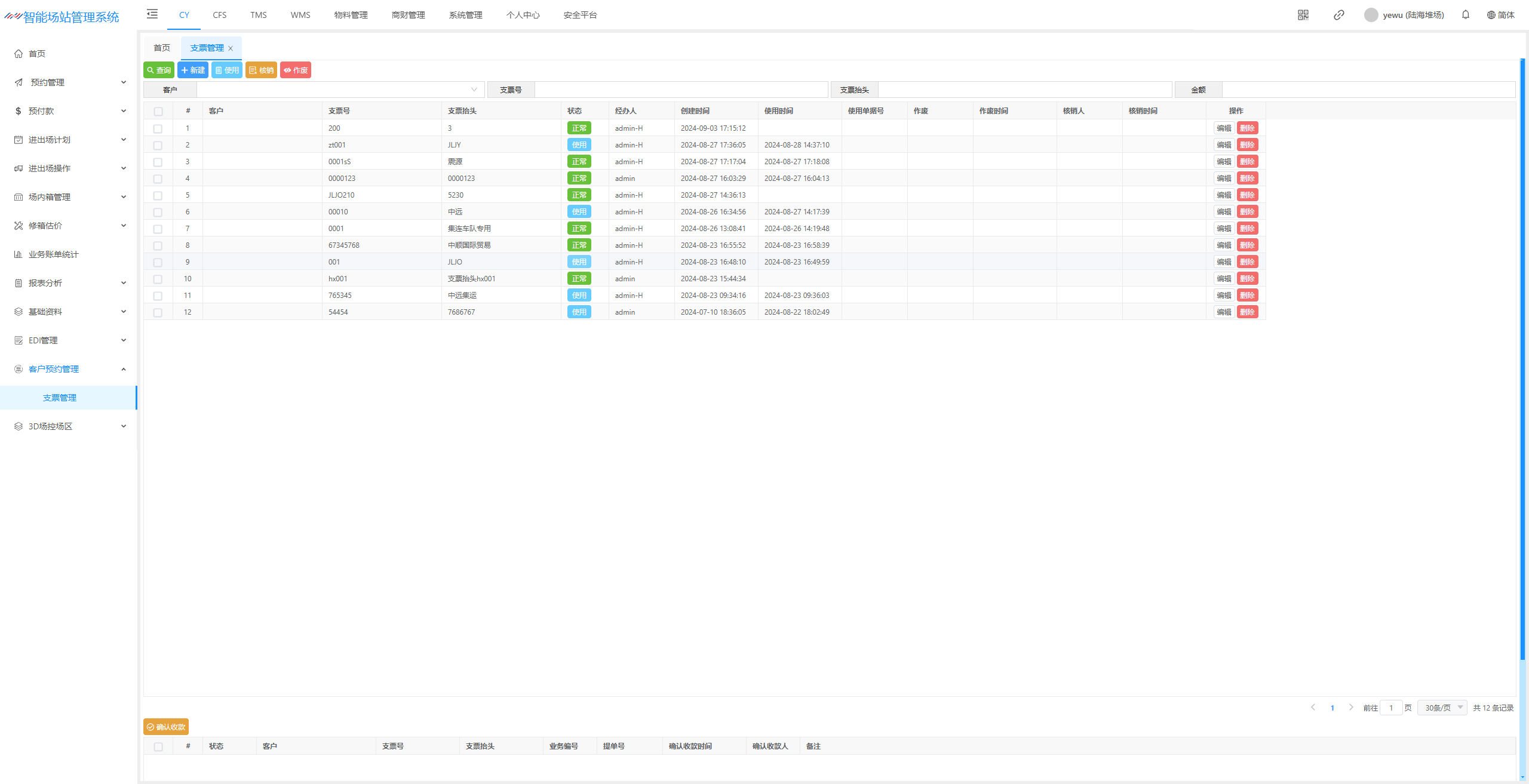
Task: Select checkbox for row 12 (cheque 54454)
Action: [158, 312]
